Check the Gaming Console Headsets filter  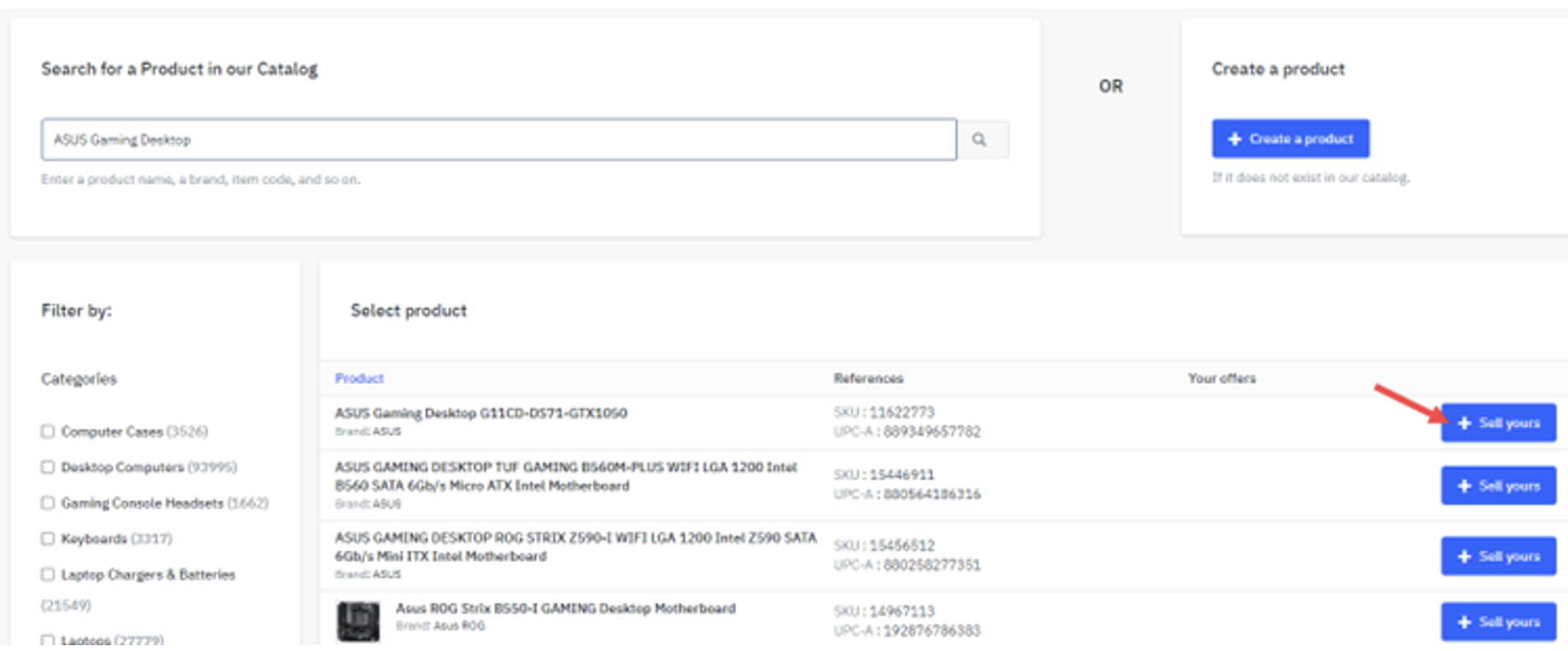pos(48,503)
